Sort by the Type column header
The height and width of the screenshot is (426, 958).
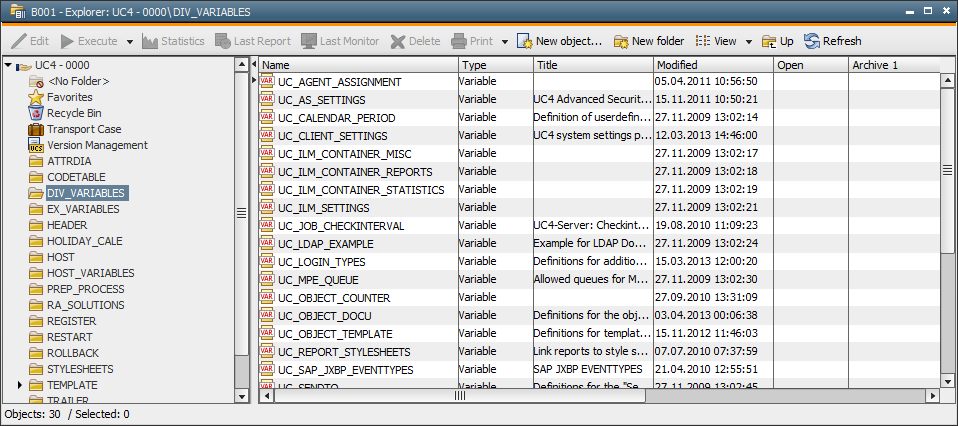coord(496,65)
